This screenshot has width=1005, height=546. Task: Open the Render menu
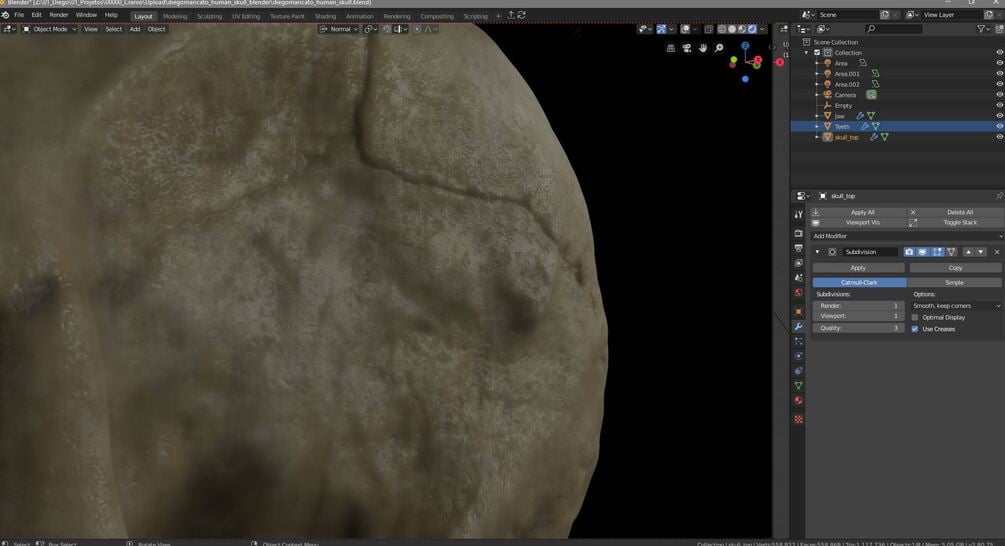[59, 15]
